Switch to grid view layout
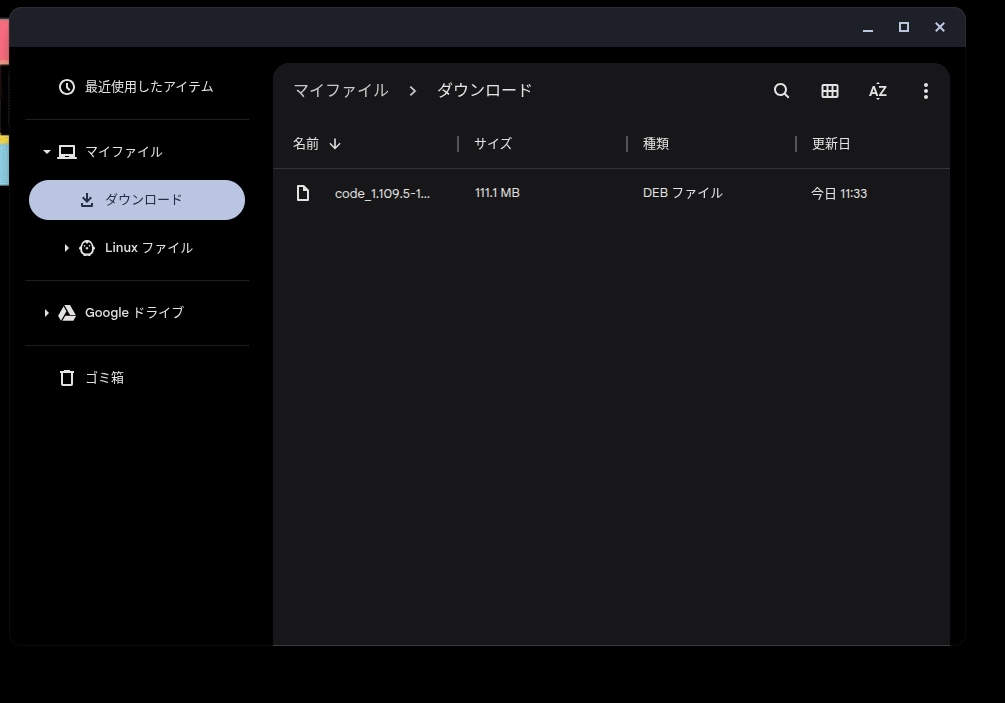1005x703 pixels. click(829, 90)
